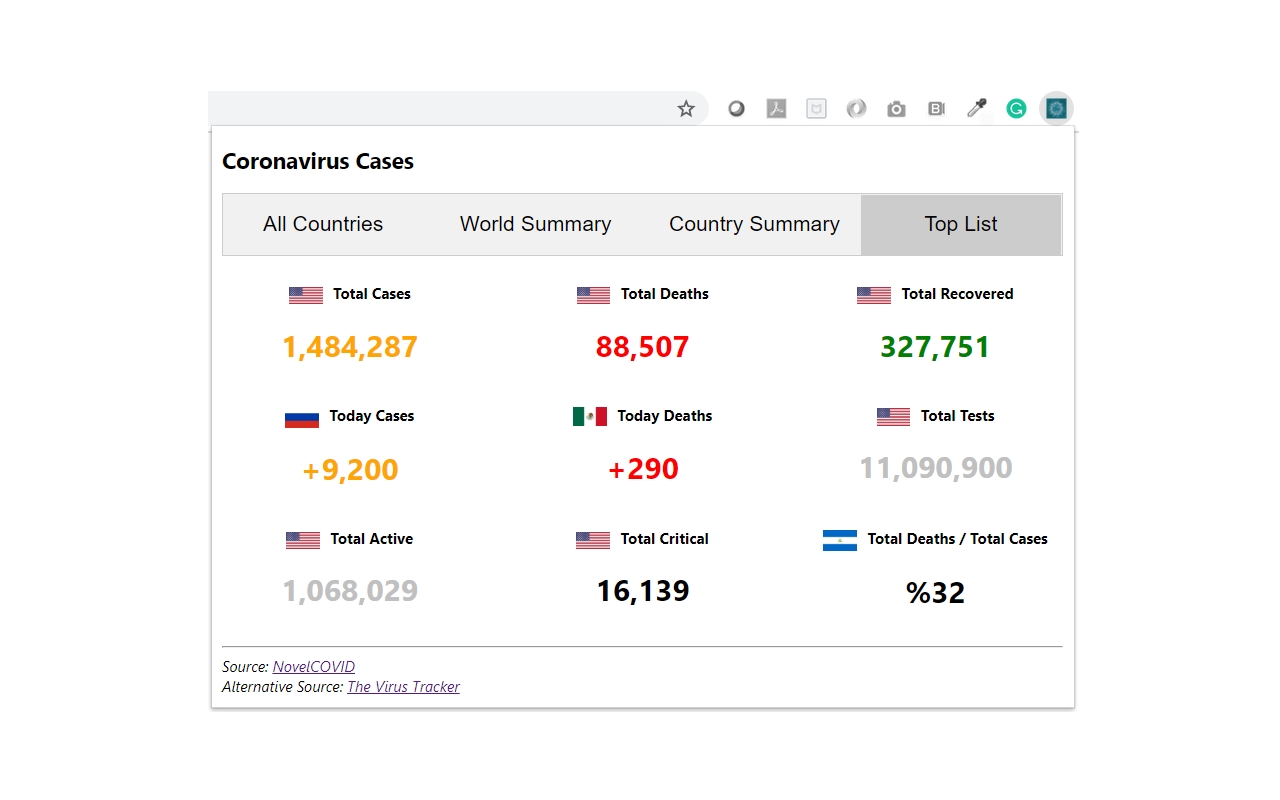Click the US flag beside Total Recovered
This screenshot has height=800, width=1280.
(x=874, y=295)
